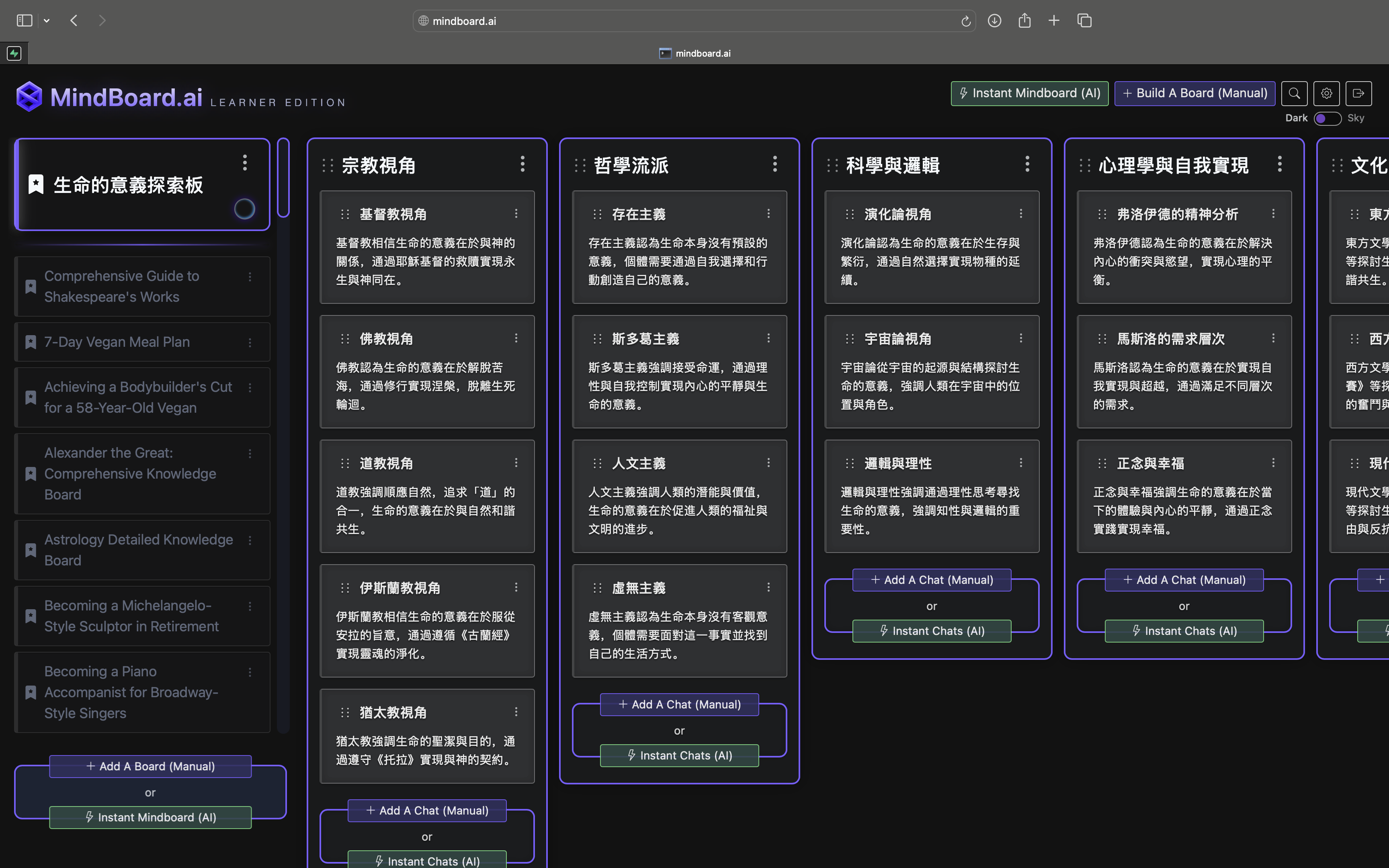
Task: Open the options menu on 基督教視角 card
Action: 516,213
